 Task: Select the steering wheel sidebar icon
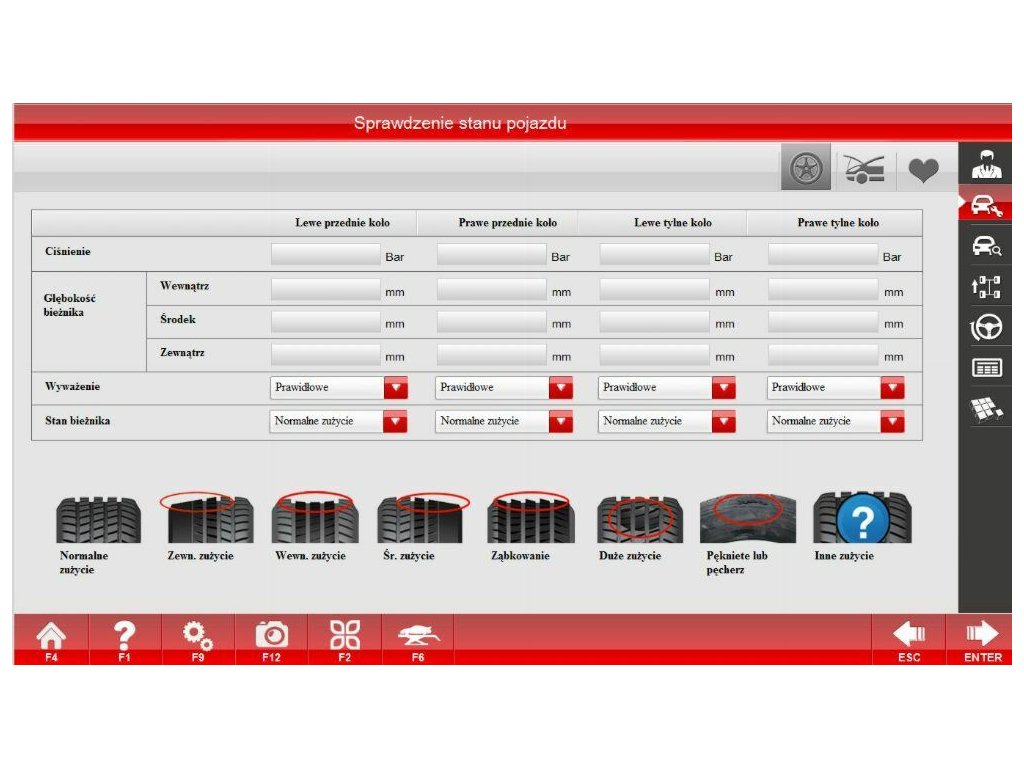tap(986, 327)
